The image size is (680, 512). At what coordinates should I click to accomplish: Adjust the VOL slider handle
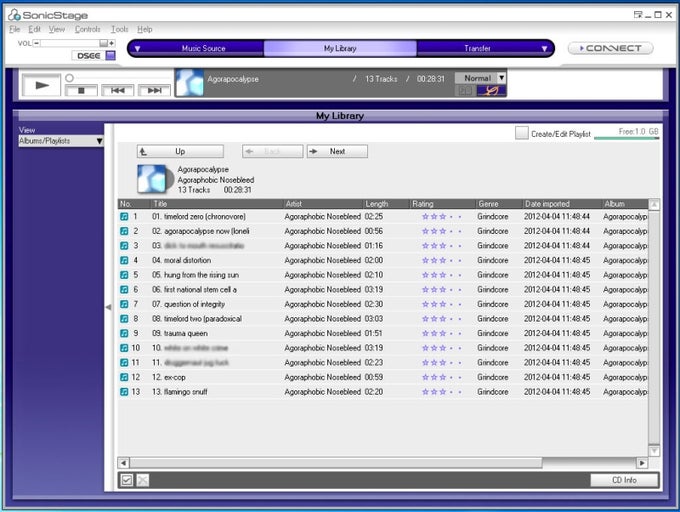(103, 43)
